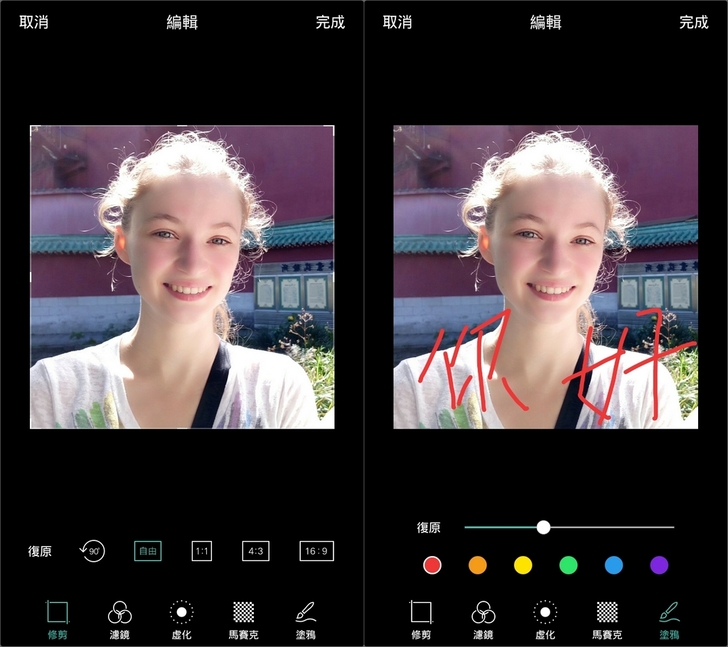Pick the red brush color
This screenshot has height=647, width=728.
pos(432,565)
